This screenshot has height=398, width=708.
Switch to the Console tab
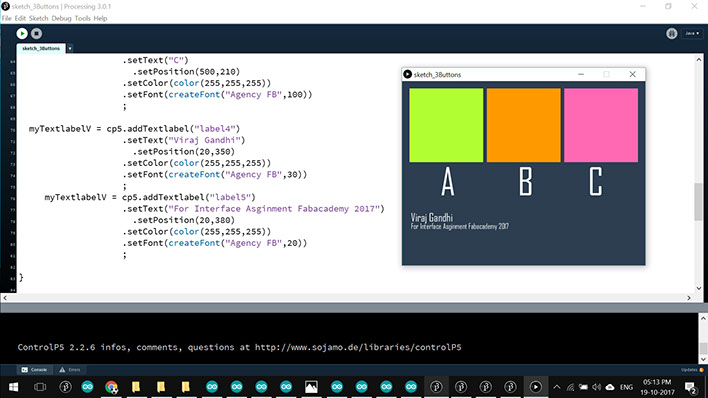34,370
